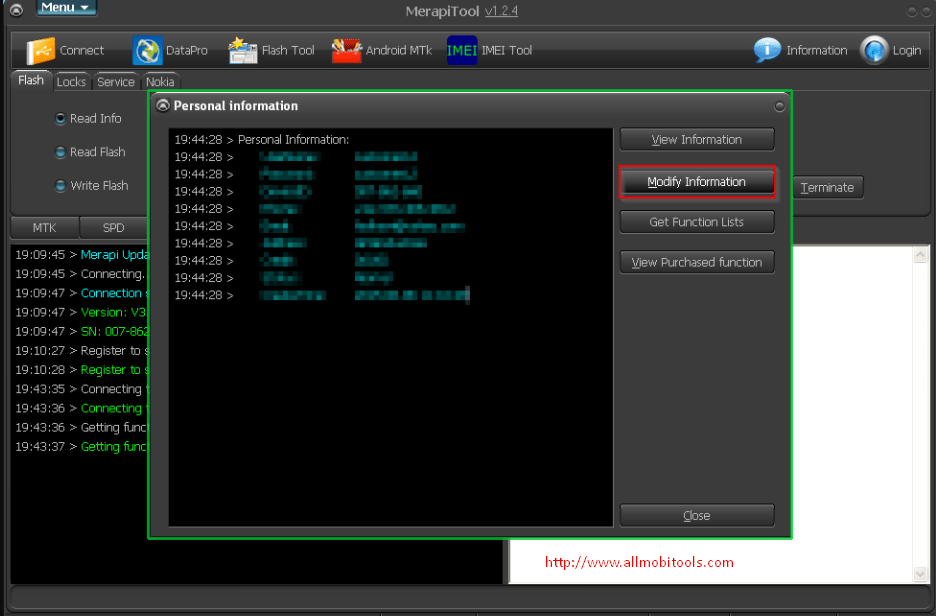Enable the Write Flash radio button
This screenshot has height=616, width=936.
coord(60,186)
